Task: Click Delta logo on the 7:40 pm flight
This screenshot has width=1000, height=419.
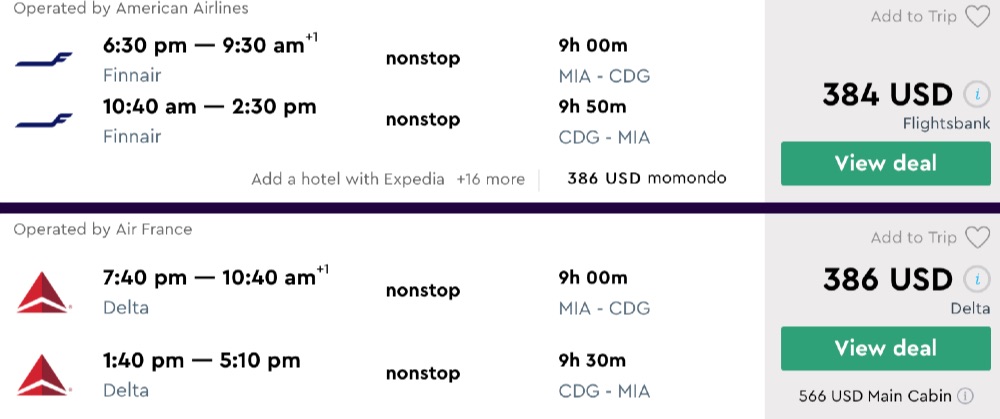Action: pyautogui.click(x=42, y=291)
